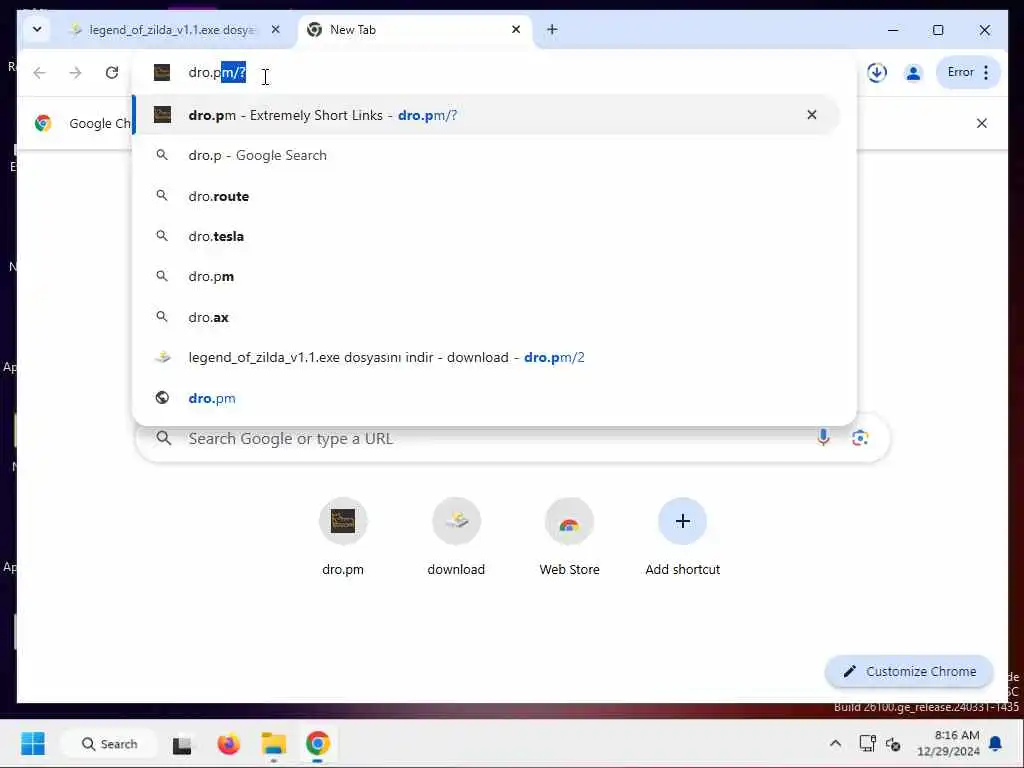Choose the dro.tesla search suggestion
Screen dimensions: 1024x768
(x=486, y=236)
